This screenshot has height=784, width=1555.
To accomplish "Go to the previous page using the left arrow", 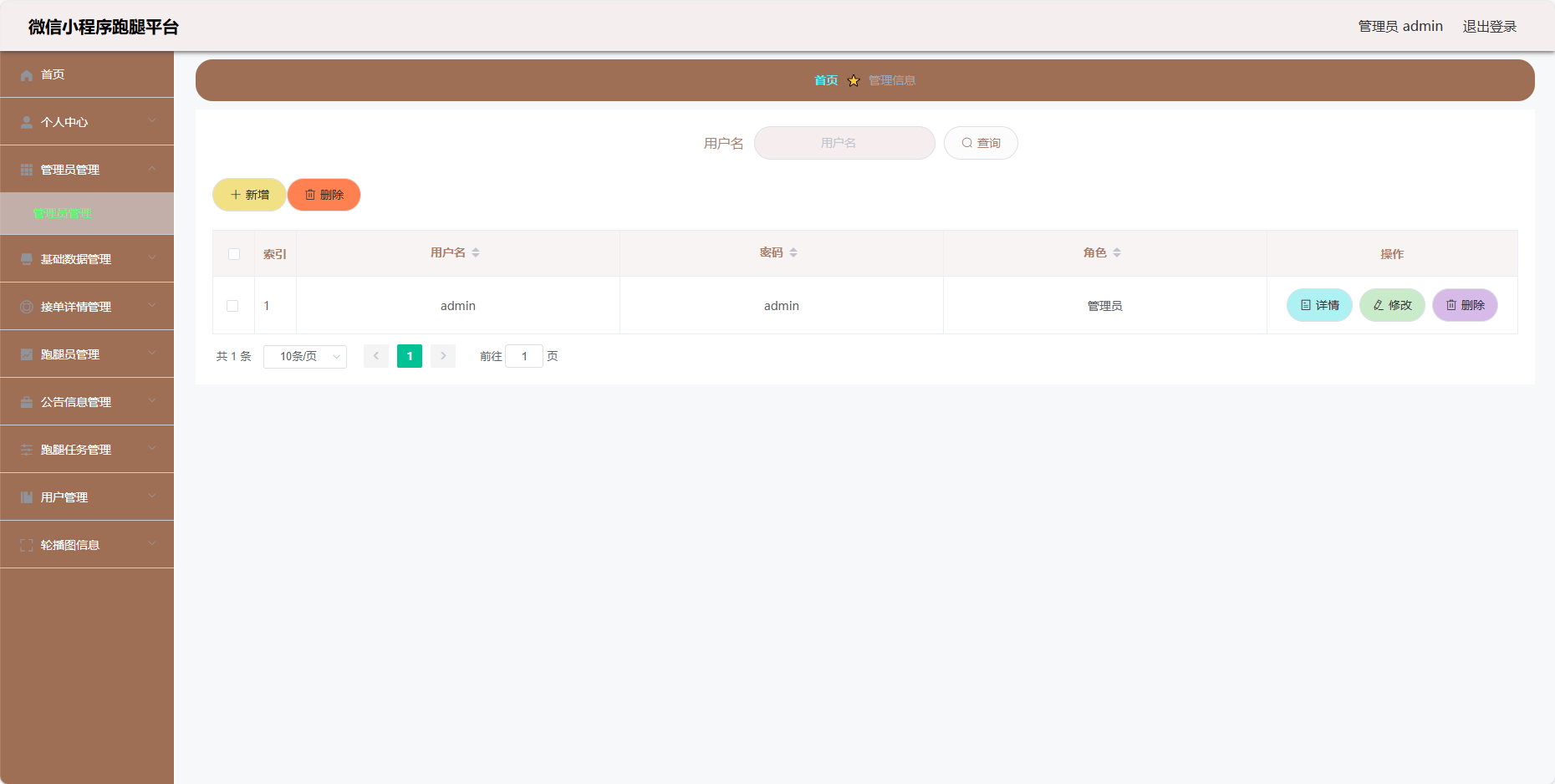I will [376, 356].
